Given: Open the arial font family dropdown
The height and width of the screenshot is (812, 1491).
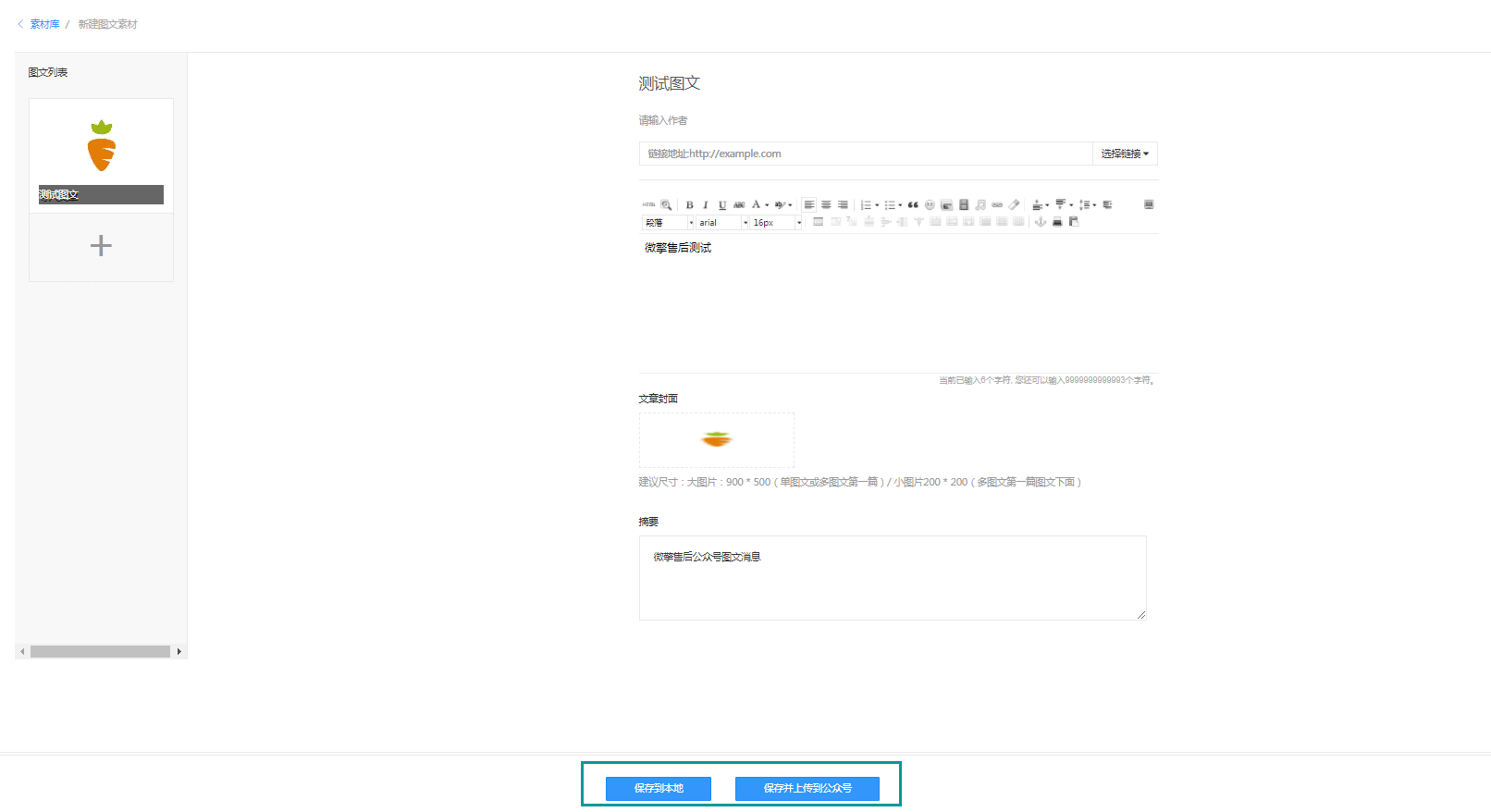Looking at the screenshot, I should pos(722,222).
